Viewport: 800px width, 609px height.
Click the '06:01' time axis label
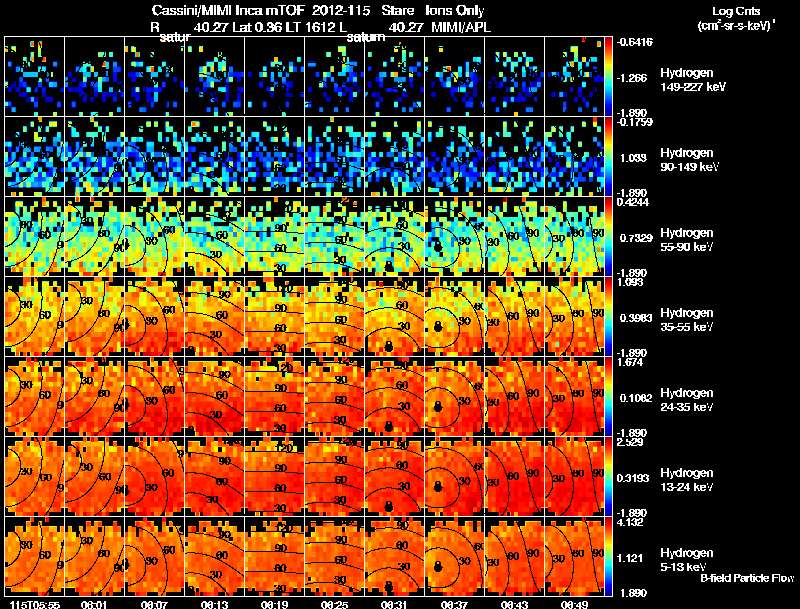(x=94, y=604)
